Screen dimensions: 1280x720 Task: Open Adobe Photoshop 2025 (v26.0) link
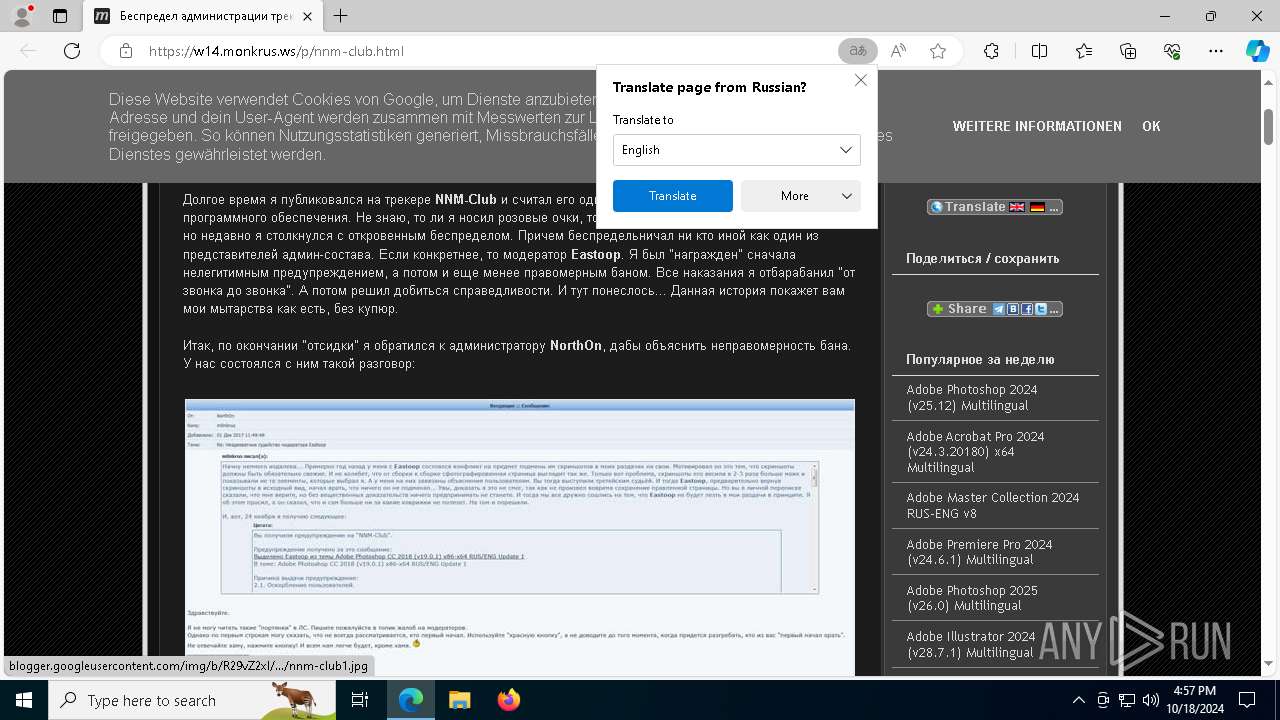tap(972, 598)
